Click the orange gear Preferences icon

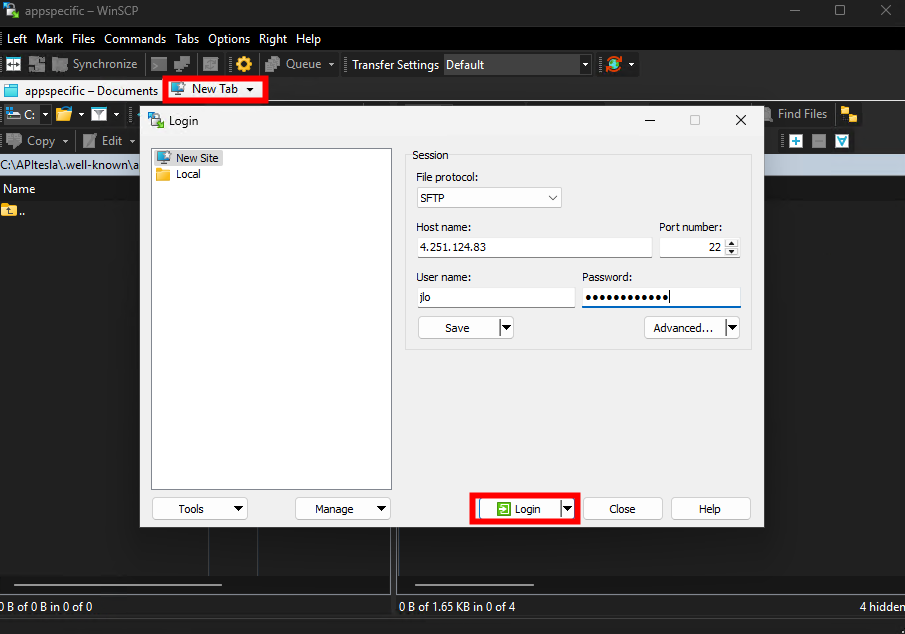point(244,64)
